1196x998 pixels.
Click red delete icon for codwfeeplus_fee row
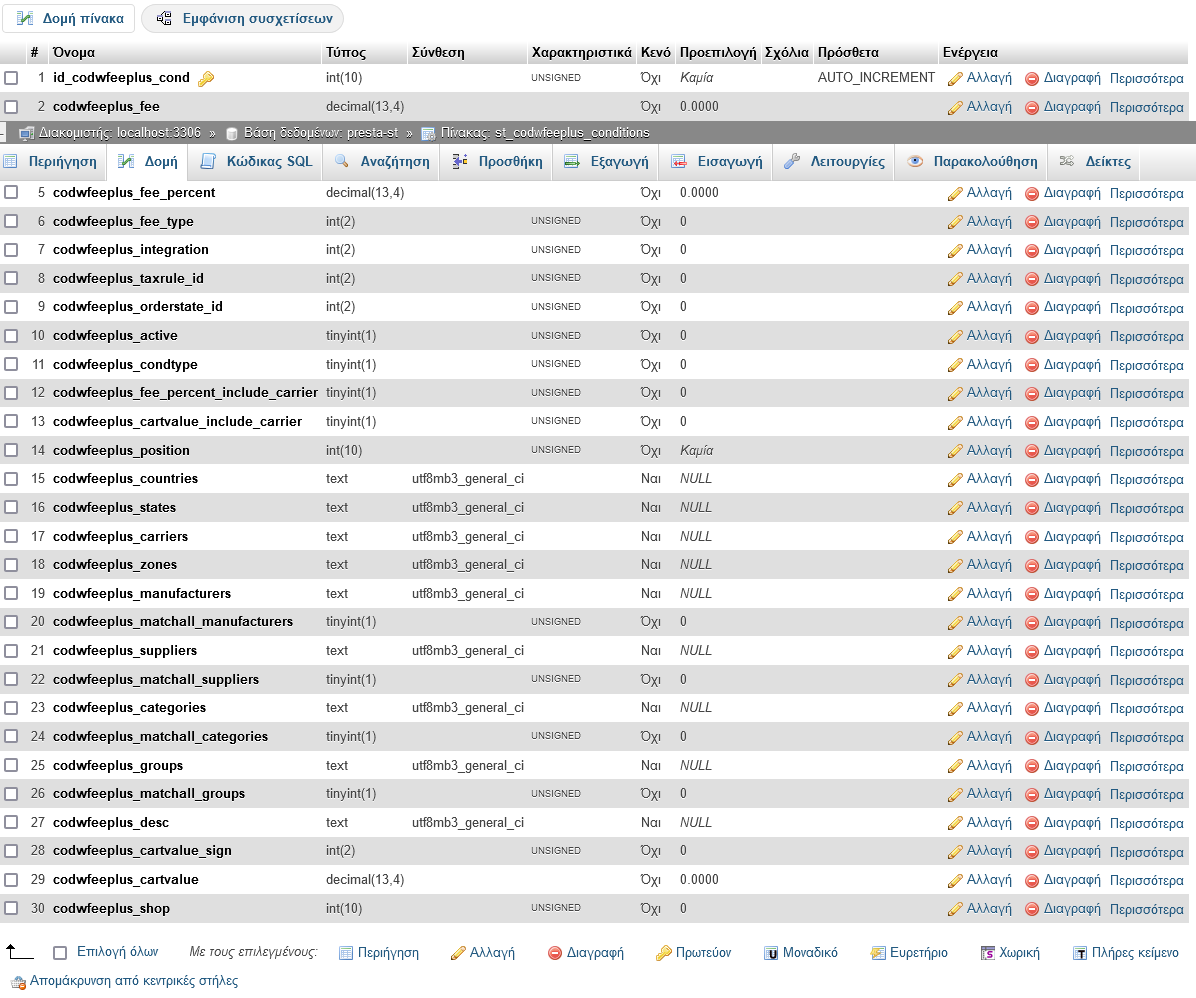tap(1032, 108)
